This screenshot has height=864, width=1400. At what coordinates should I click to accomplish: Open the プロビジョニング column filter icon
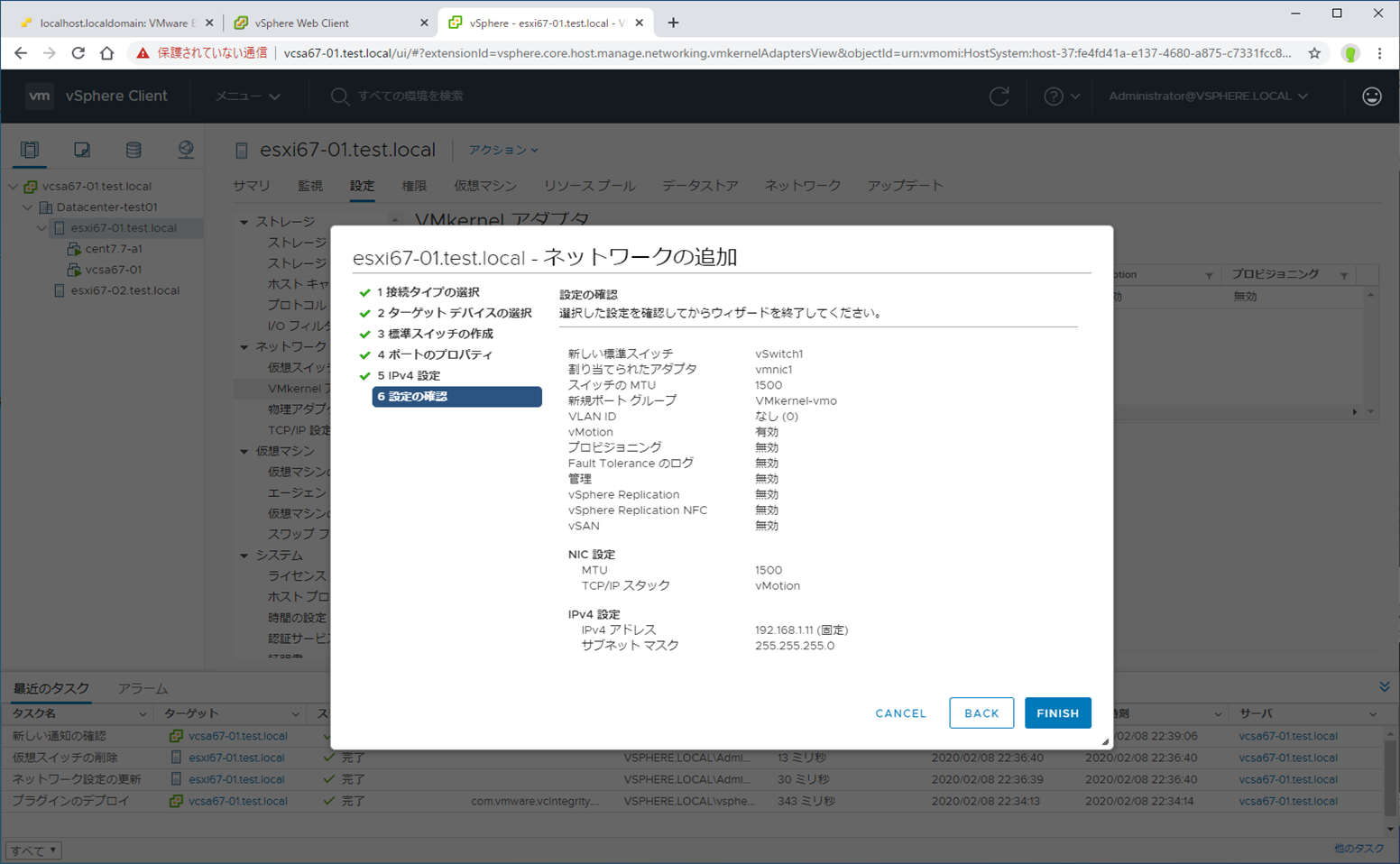click(x=1344, y=275)
